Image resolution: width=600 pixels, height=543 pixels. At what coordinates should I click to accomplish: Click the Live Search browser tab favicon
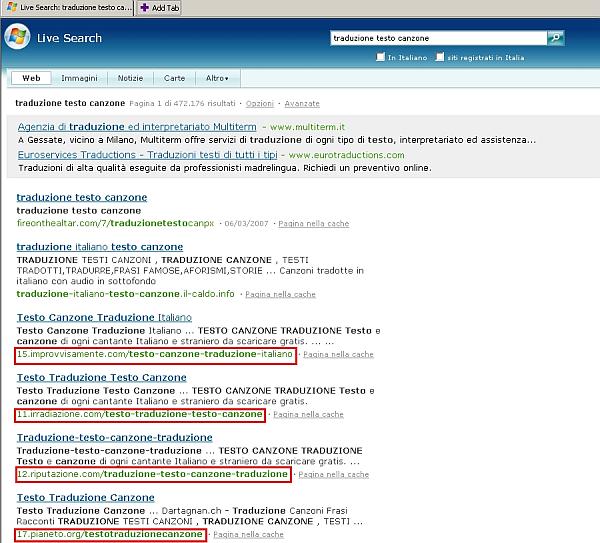point(11,7)
